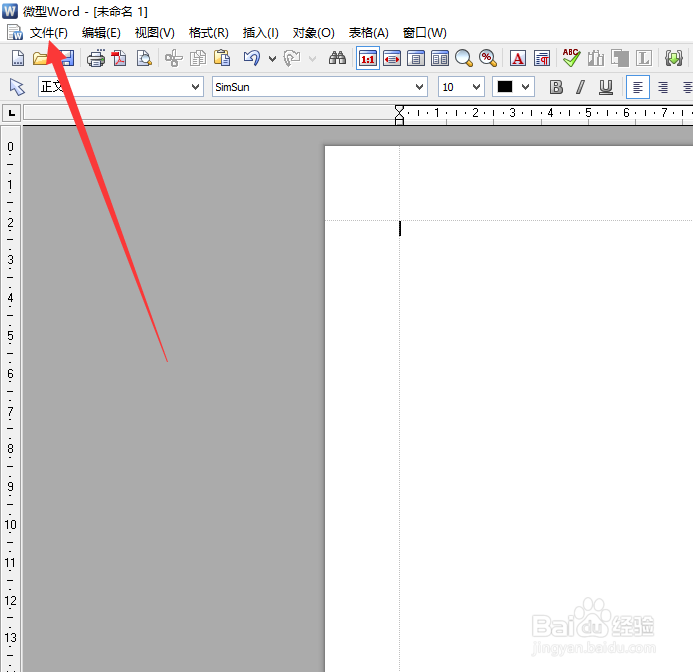Click the New document icon

tap(18, 58)
